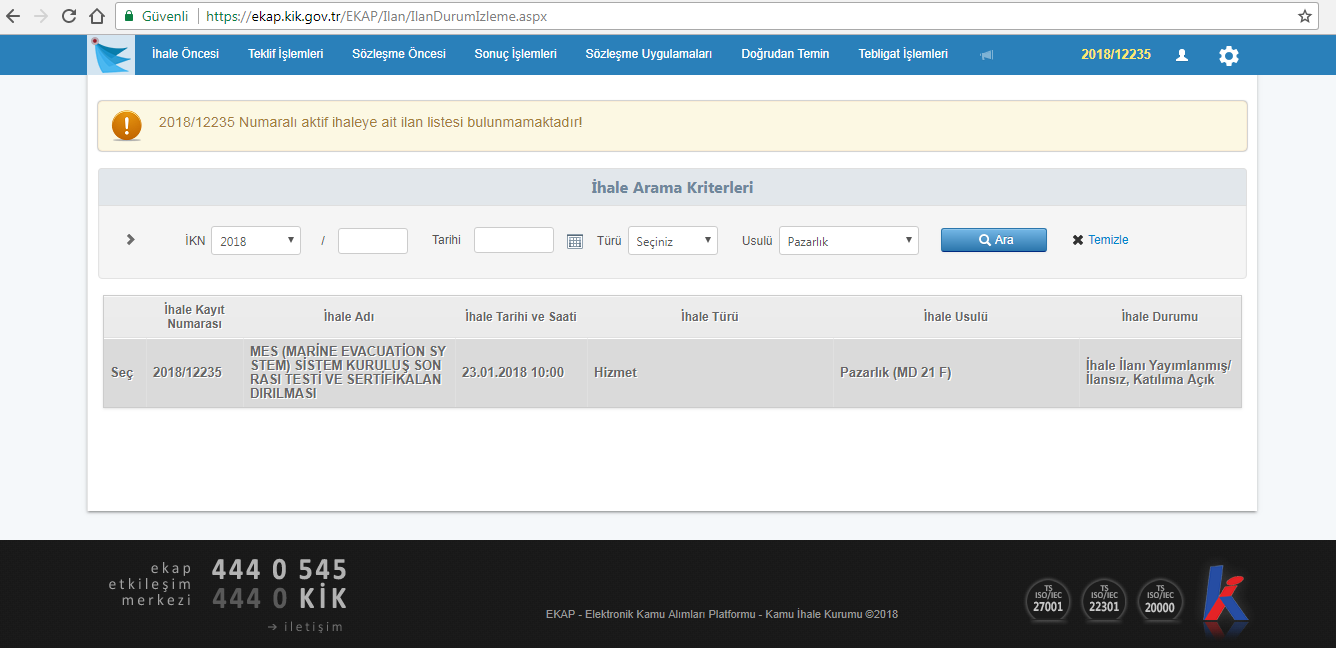Click the KİK logo in footer

[x=1224, y=600]
